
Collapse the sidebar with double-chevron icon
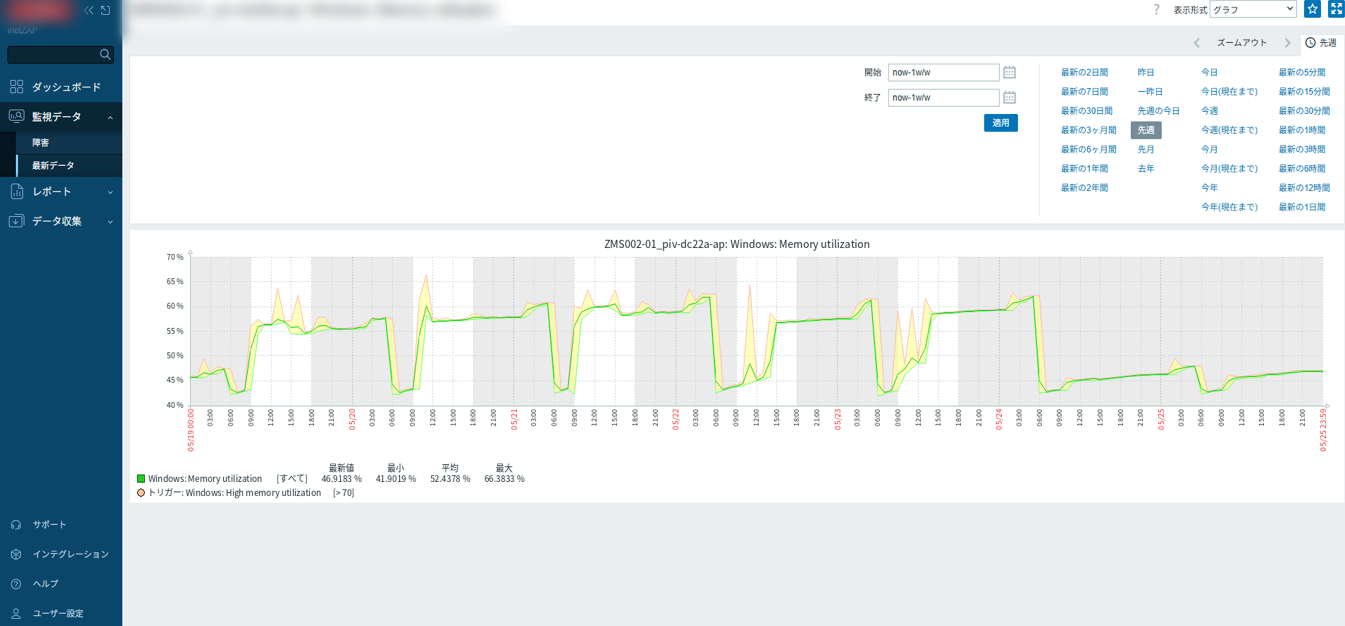pyautogui.click(x=89, y=10)
